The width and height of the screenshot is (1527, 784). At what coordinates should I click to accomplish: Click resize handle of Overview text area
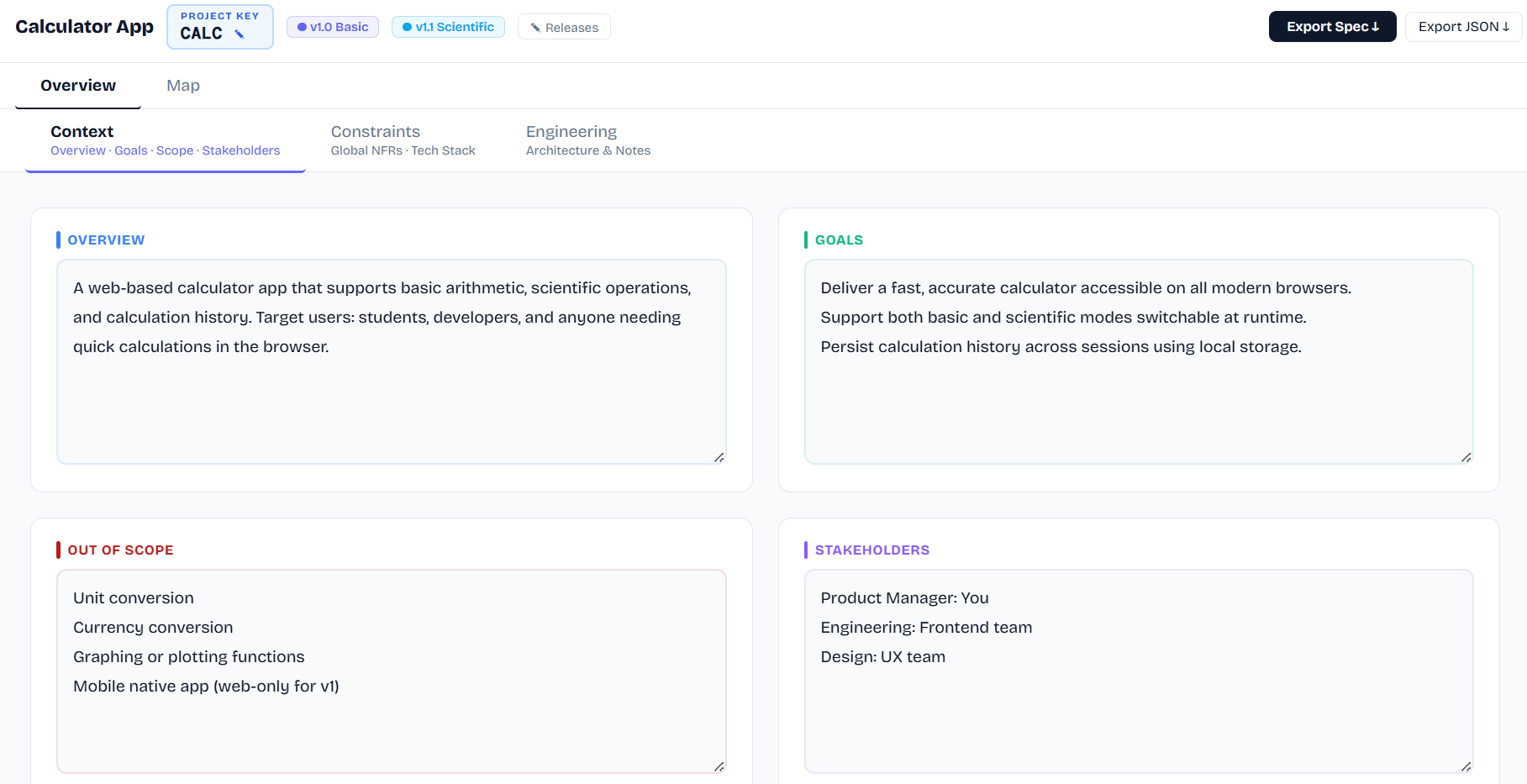point(719,457)
